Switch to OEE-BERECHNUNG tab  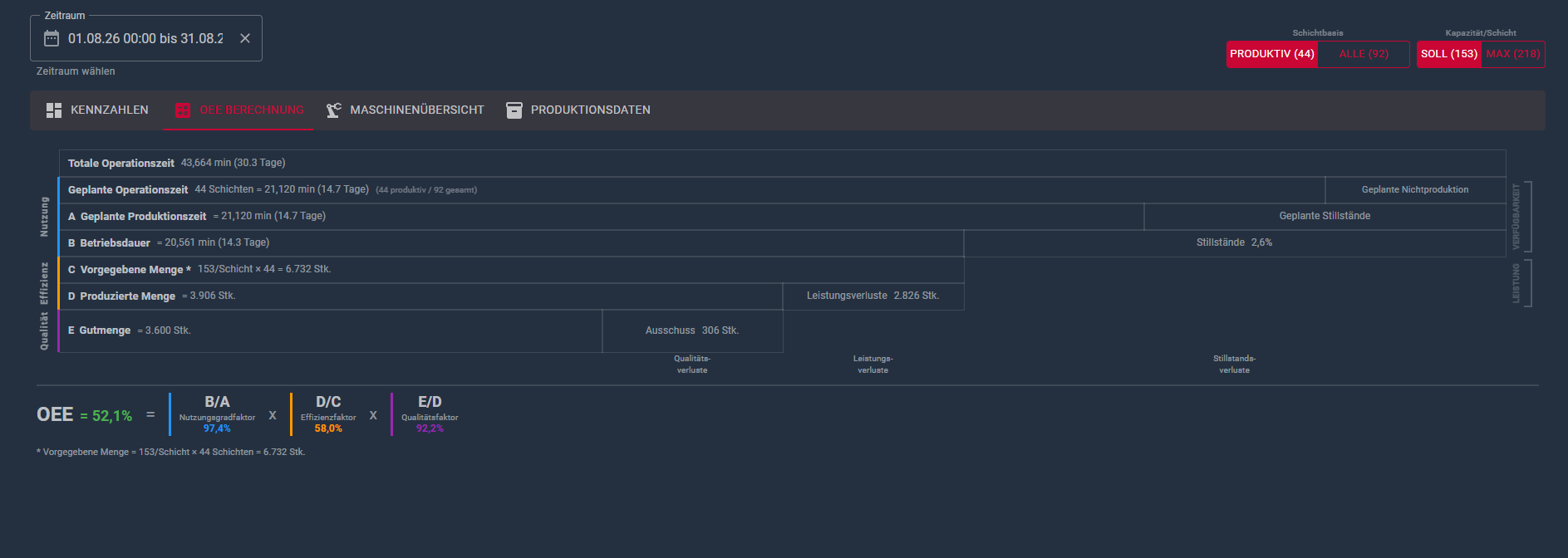[238, 110]
